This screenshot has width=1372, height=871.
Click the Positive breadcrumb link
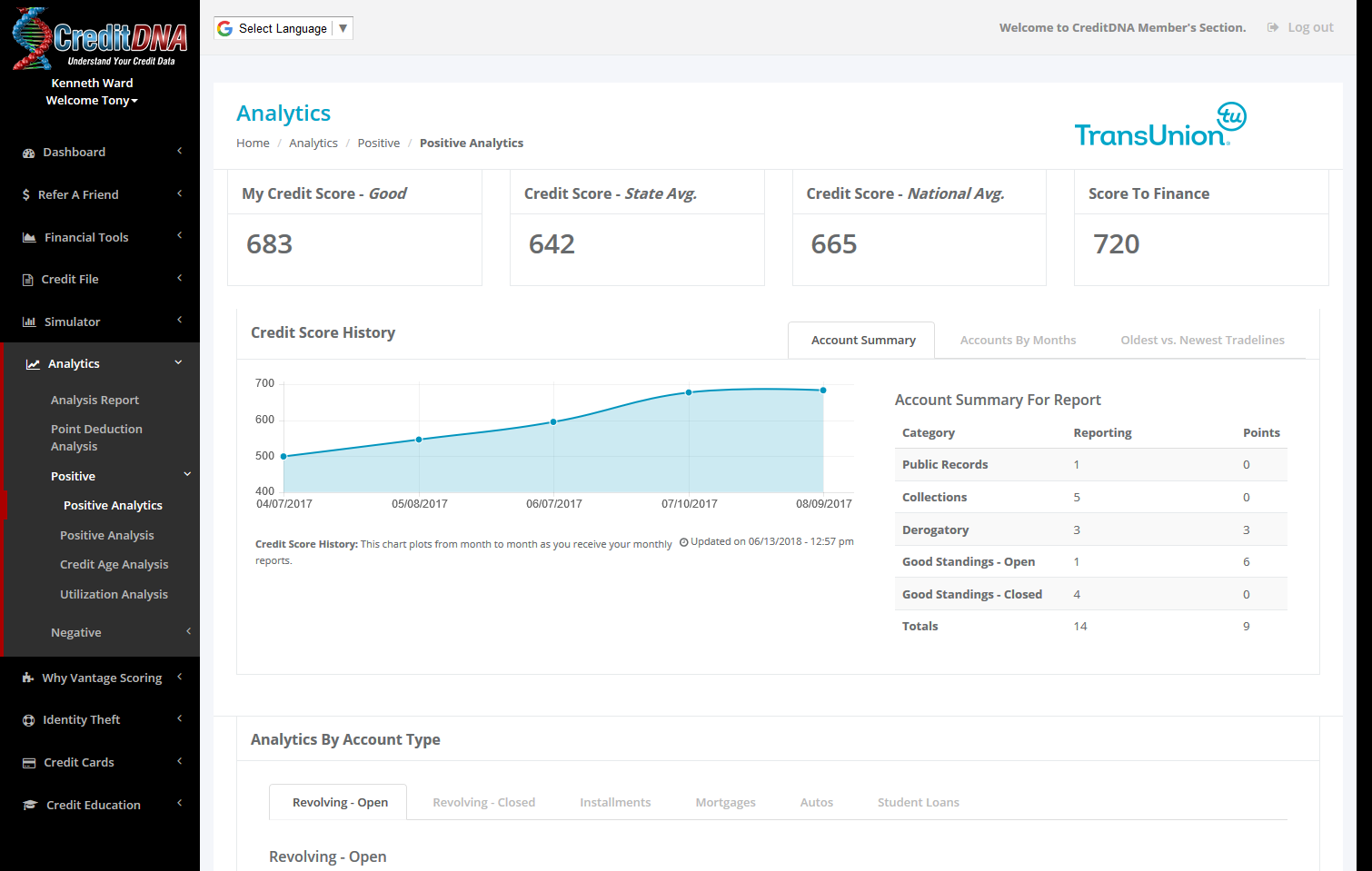click(x=378, y=144)
